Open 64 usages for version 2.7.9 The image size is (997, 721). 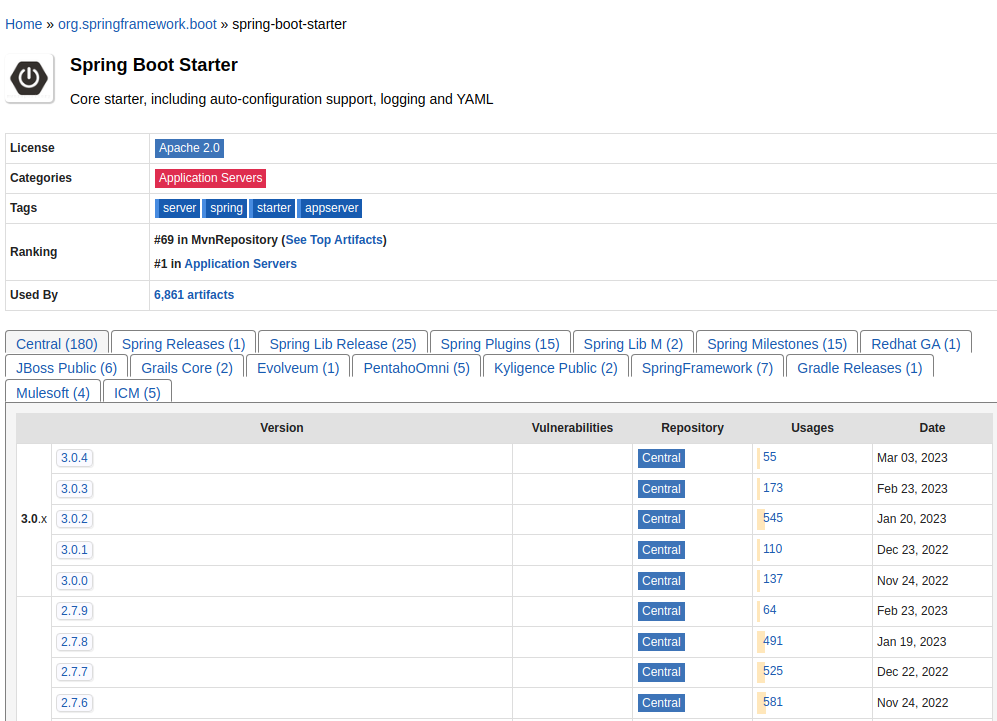(769, 610)
